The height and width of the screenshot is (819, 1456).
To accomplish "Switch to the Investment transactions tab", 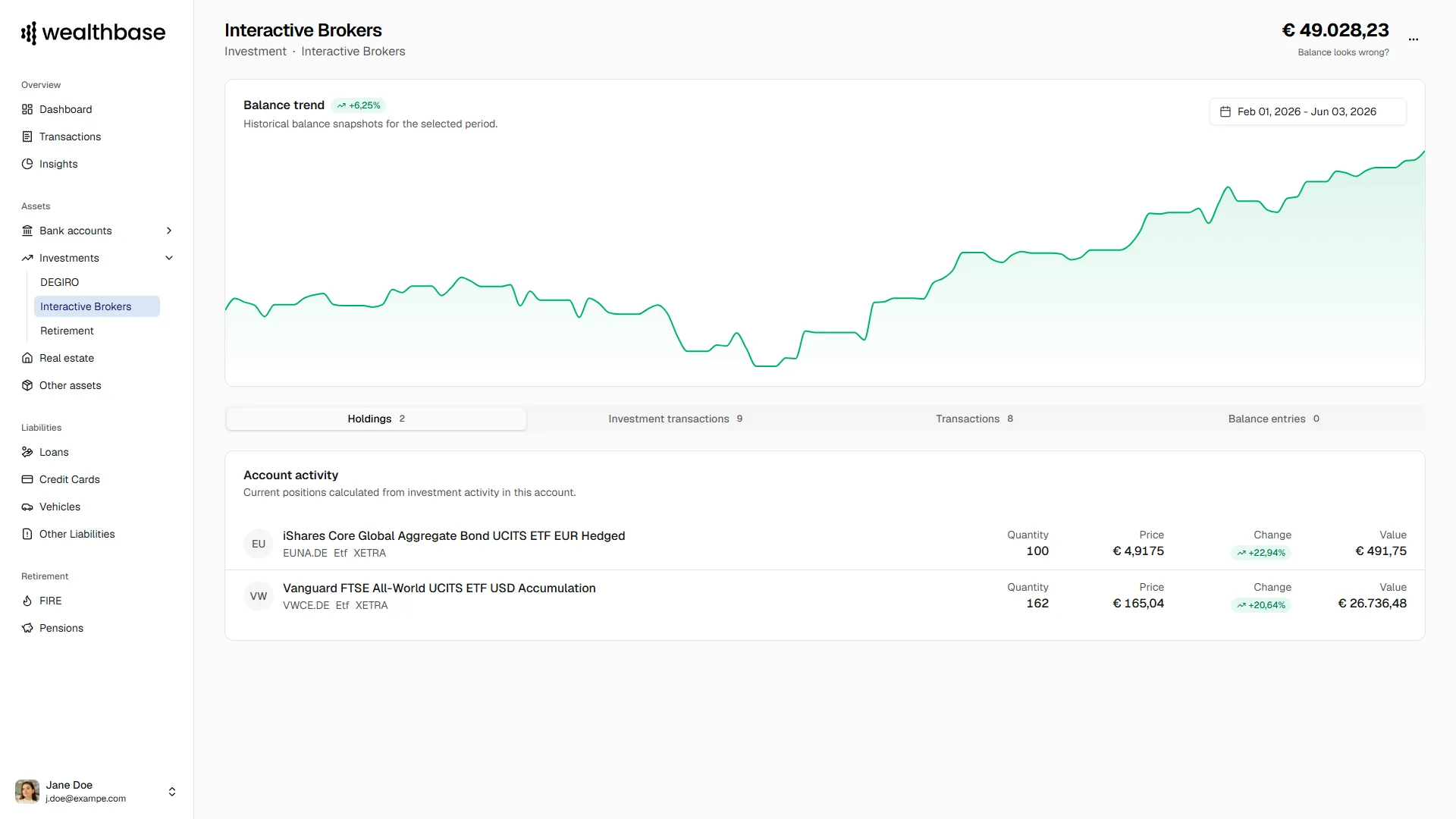I will click(676, 419).
